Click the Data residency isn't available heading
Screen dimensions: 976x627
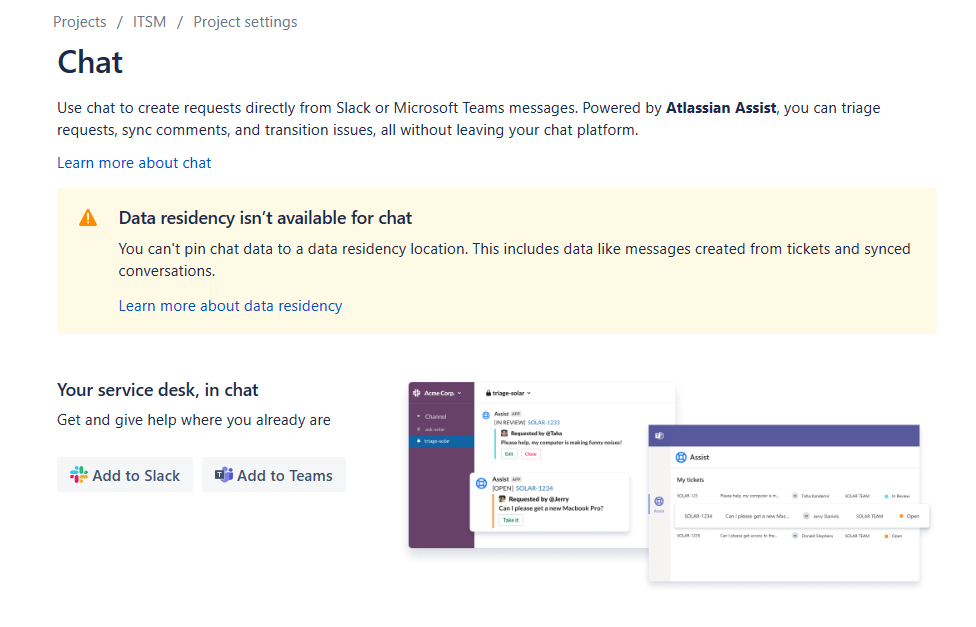(x=265, y=218)
